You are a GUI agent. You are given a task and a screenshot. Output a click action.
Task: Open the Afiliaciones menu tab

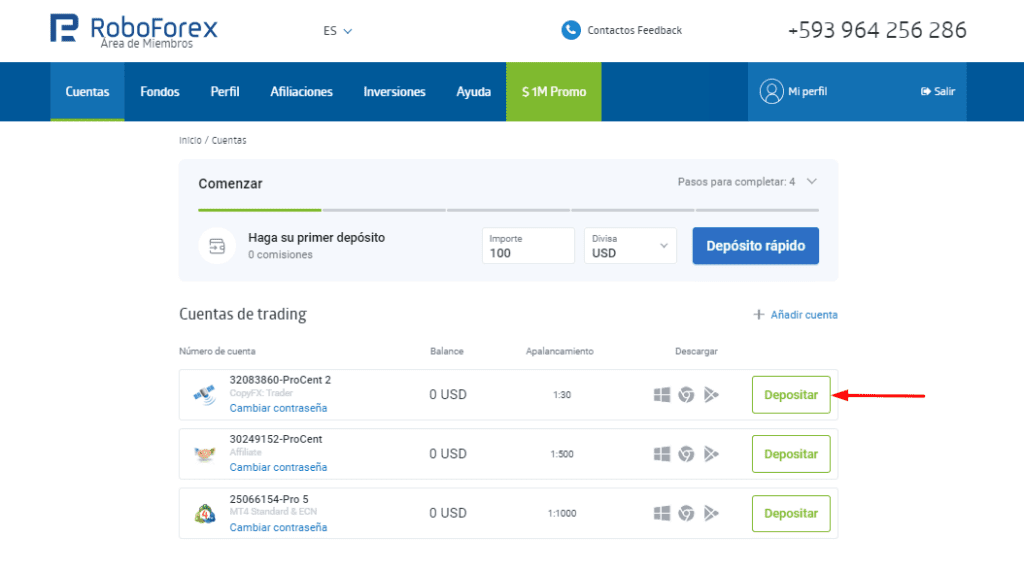click(301, 91)
